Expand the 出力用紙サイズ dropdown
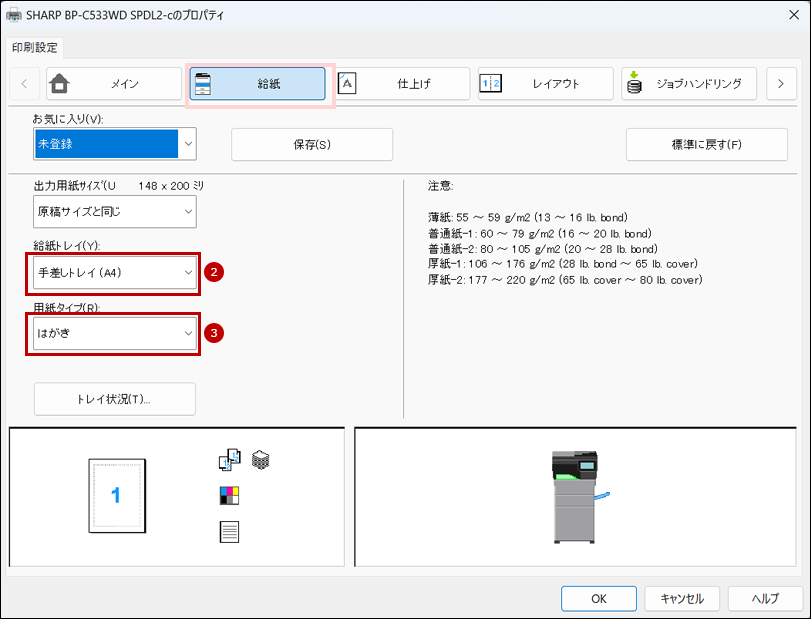811x619 pixels. coord(114,212)
